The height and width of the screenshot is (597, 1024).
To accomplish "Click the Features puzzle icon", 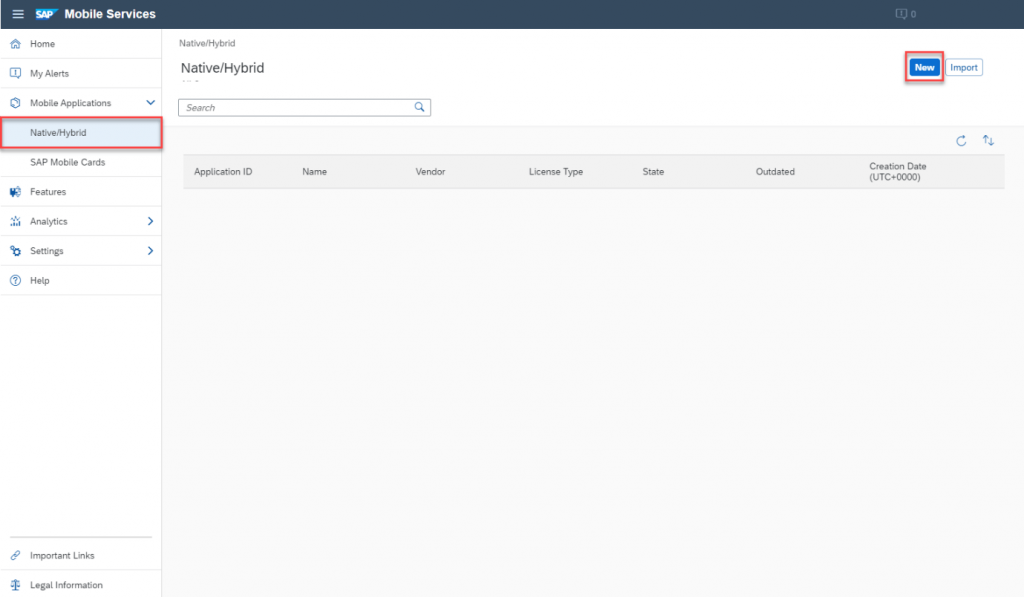I will click(x=16, y=191).
